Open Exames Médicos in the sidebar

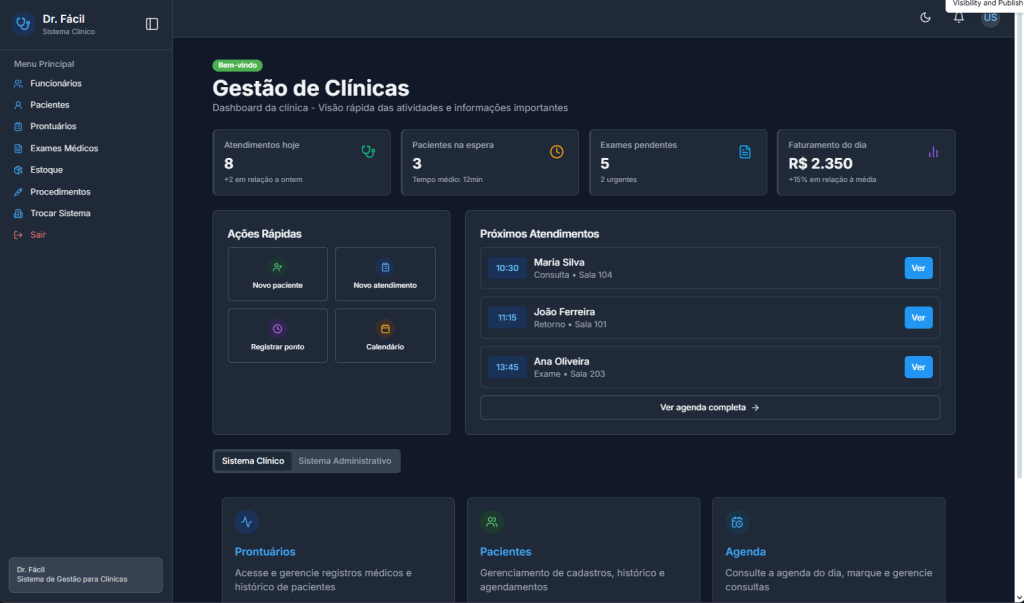point(63,148)
